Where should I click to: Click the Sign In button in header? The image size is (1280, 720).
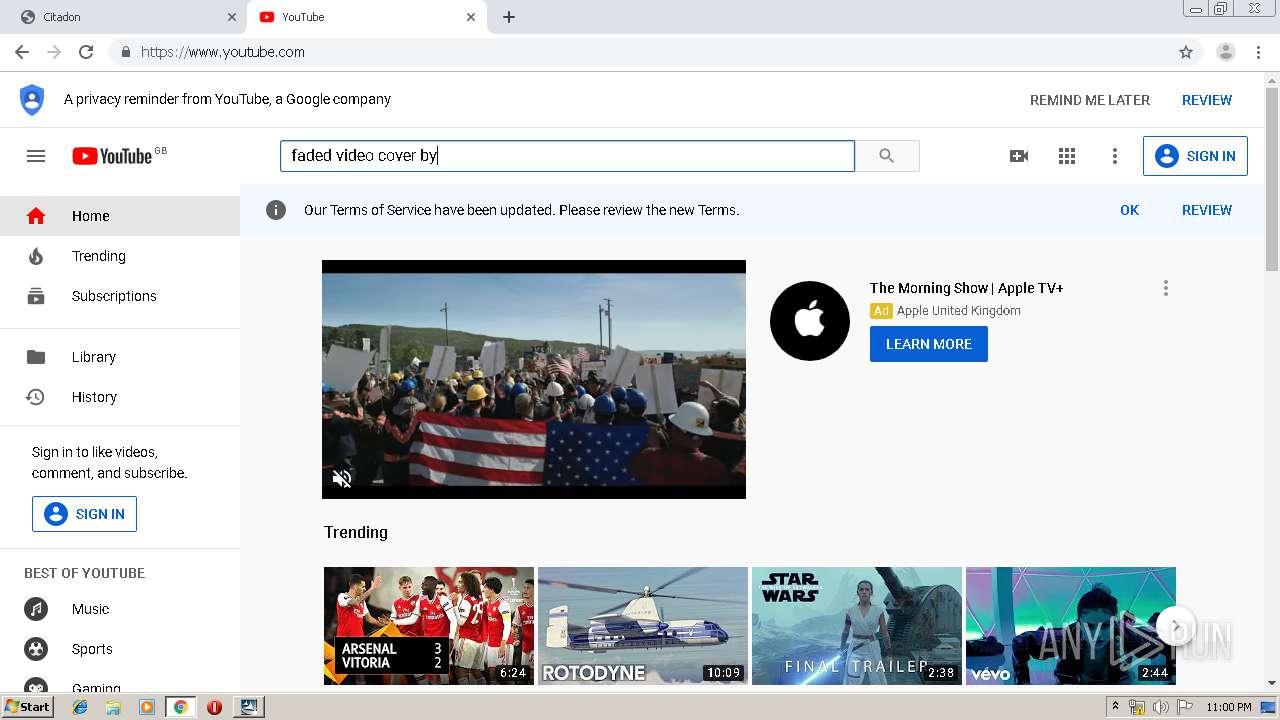(1195, 156)
